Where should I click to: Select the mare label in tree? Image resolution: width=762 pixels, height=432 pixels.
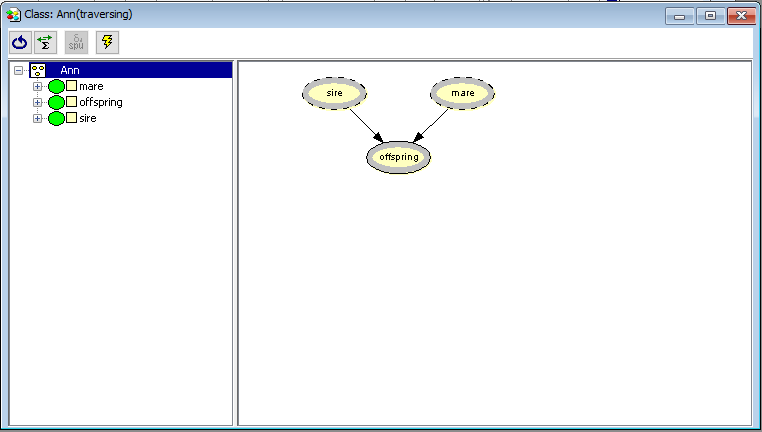click(x=91, y=86)
